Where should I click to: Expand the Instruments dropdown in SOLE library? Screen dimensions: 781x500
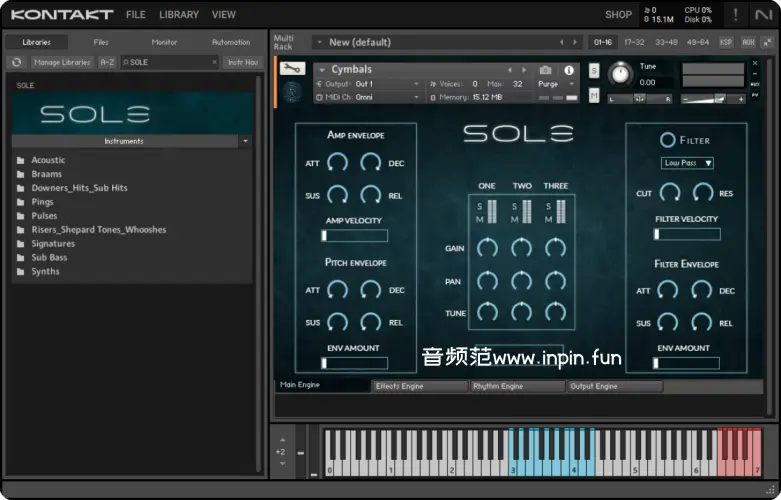[245, 141]
